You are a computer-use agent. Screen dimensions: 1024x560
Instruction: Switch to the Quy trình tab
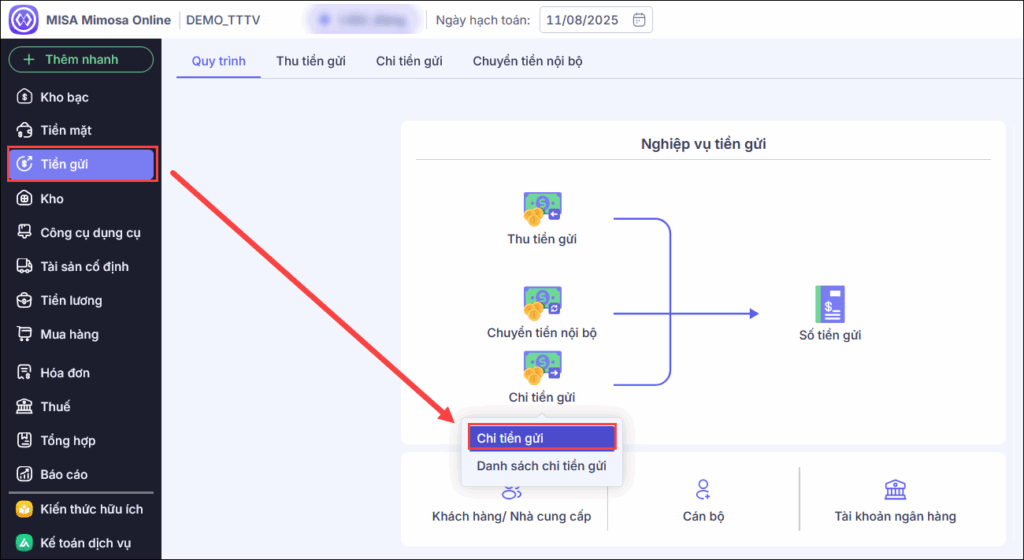pyautogui.click(x=219, y=61)
